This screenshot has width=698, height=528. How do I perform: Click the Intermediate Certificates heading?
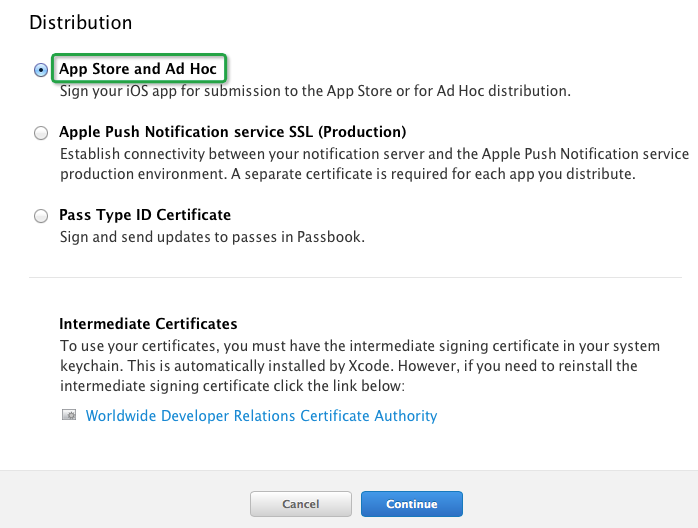[x=148, y=324]
